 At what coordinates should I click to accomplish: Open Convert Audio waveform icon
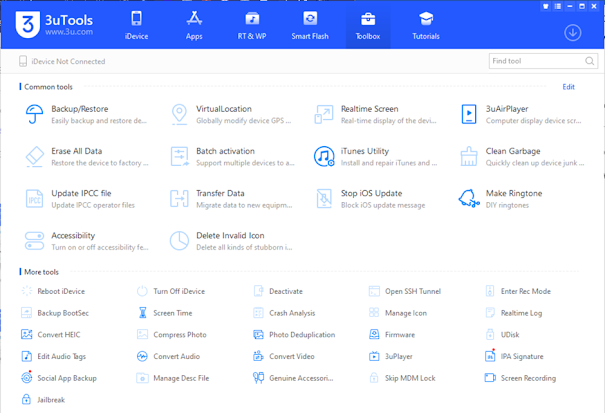click(142, 356)
